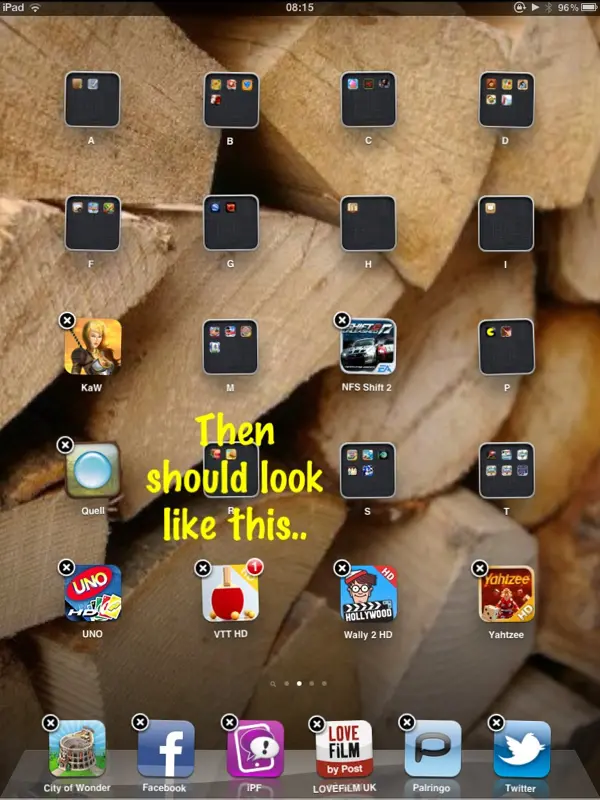The height and width of the screenshot is (800, 600).
Task: Open Twitter app in the dock
Action: point(521,749)
